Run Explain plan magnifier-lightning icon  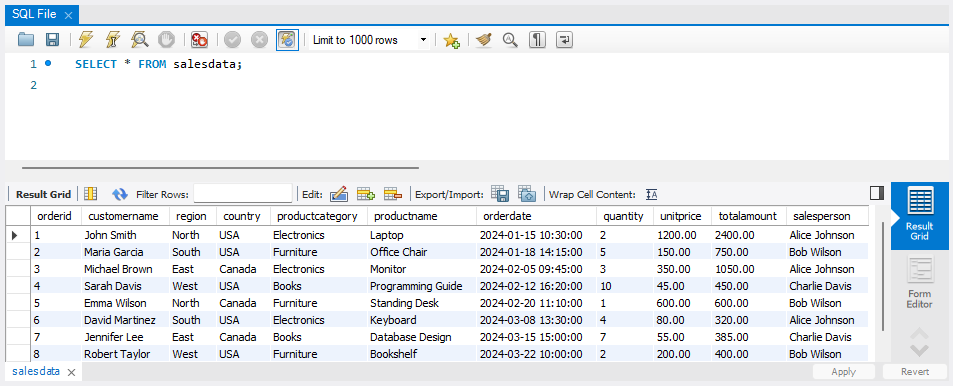tap(140, 40)
